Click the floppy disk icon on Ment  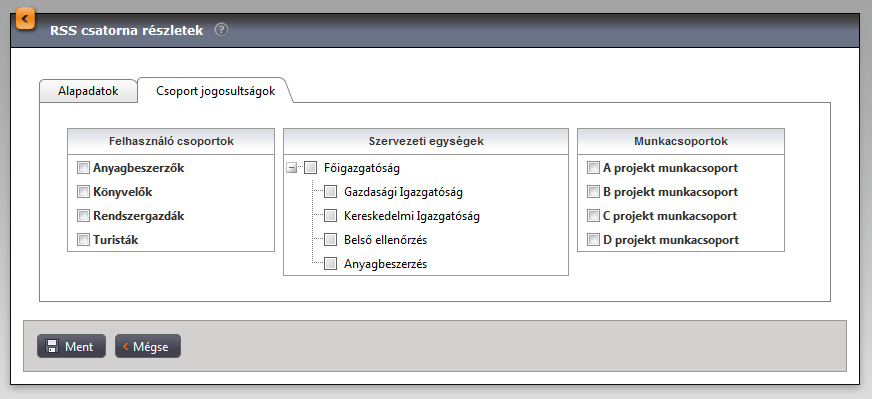pyautogui.click(x=52, y=346)
